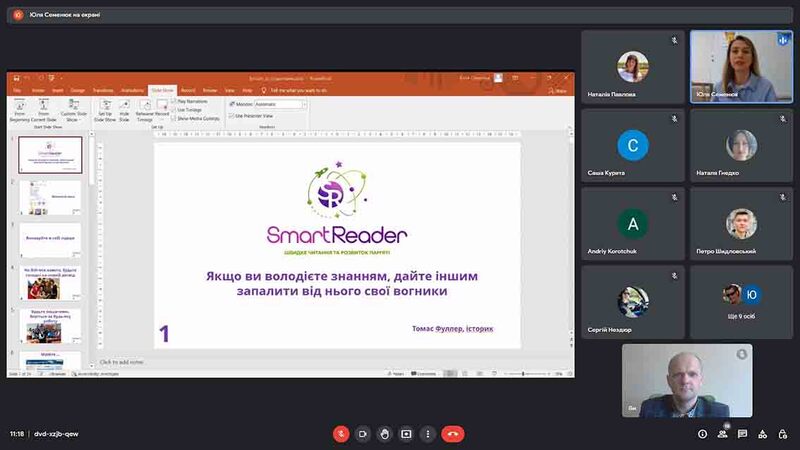Open the meeting details info icon
Viewport: 800px width, 450px height.
(703, 434)
